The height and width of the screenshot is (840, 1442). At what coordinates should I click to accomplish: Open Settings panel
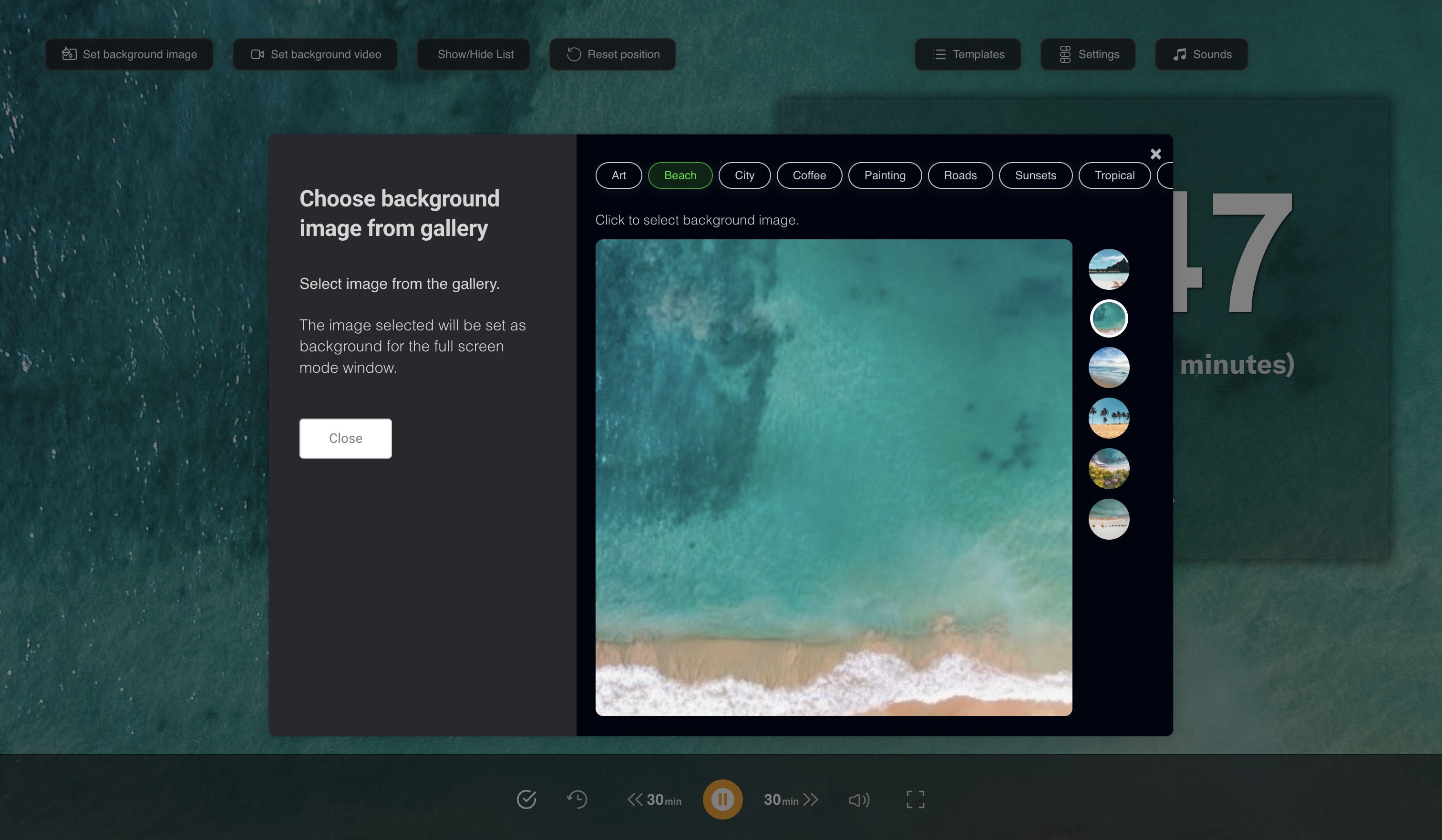1088,54
